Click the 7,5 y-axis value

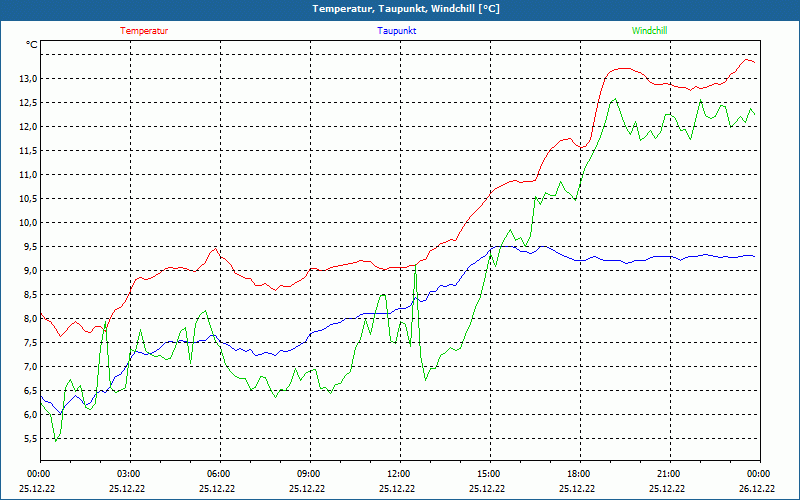30,342
